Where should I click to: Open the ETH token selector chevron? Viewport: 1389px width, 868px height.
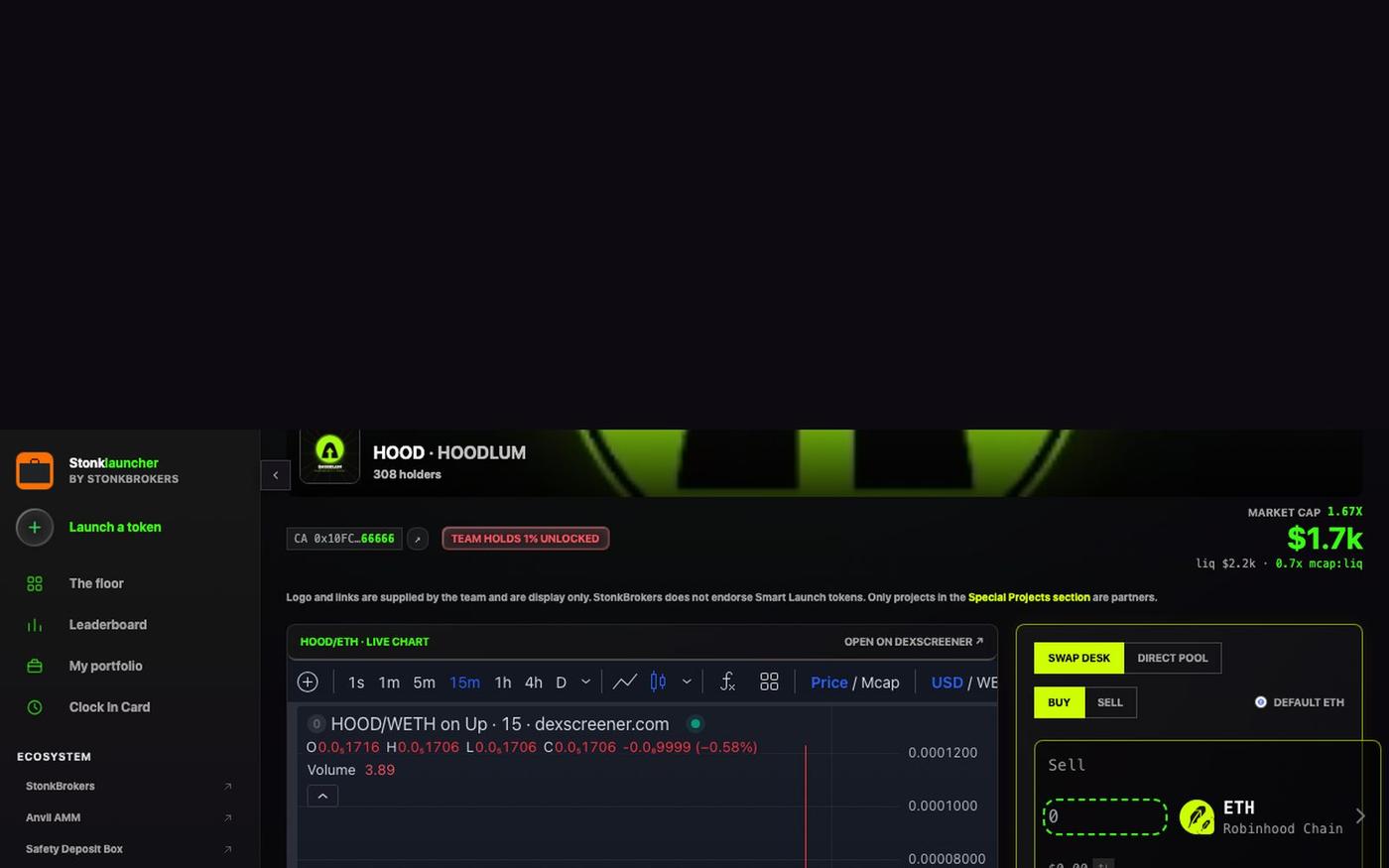(1359, 816)
